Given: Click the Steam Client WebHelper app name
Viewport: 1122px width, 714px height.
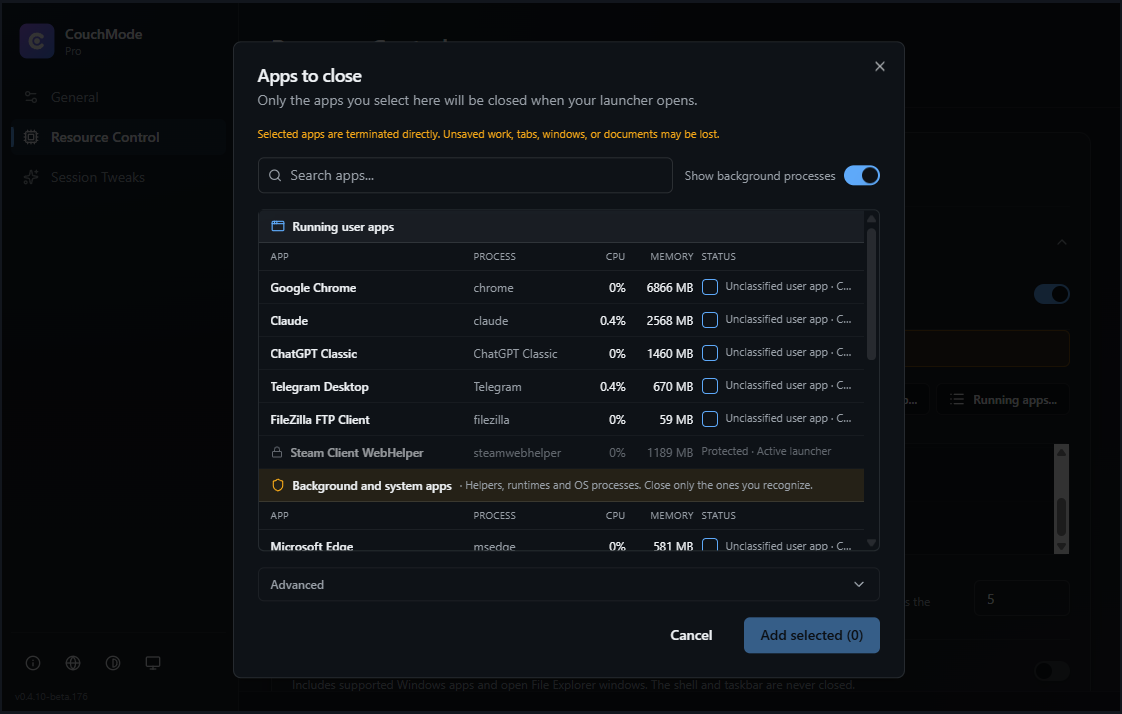Looking at the screenshot, I should 356,452.
